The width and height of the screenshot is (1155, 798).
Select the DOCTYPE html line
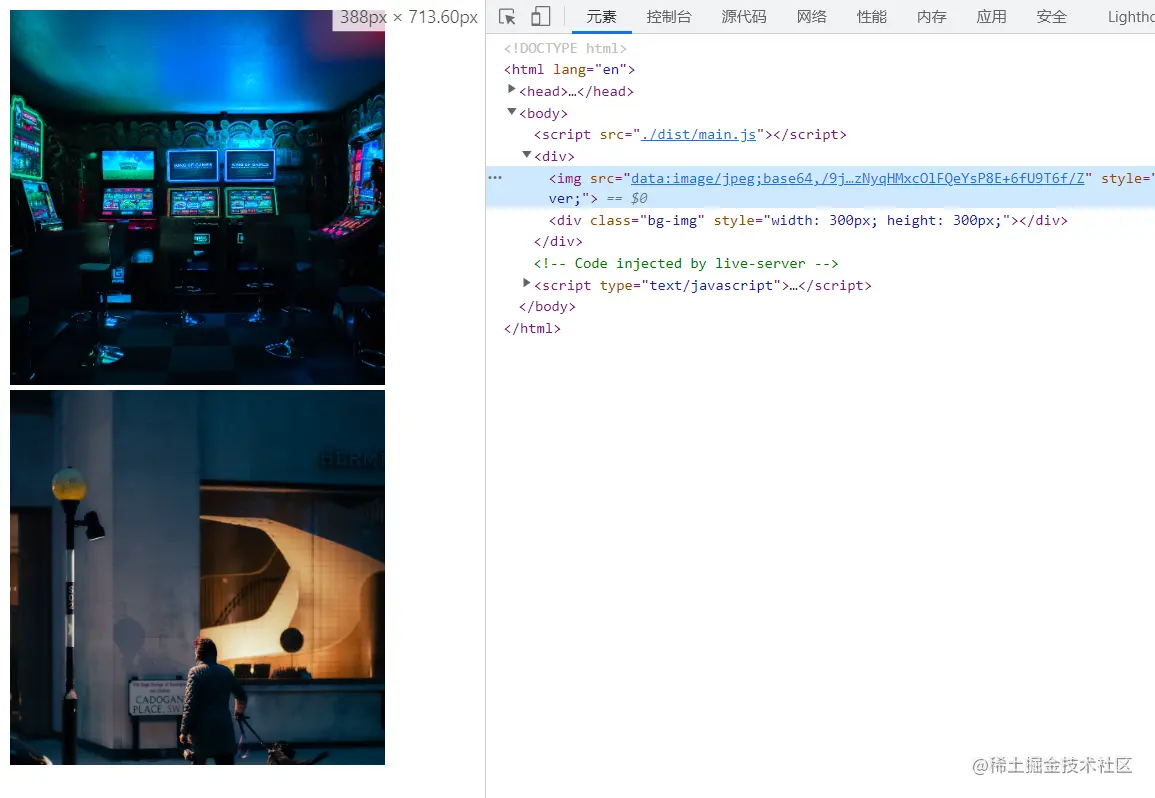coord(565,48)
